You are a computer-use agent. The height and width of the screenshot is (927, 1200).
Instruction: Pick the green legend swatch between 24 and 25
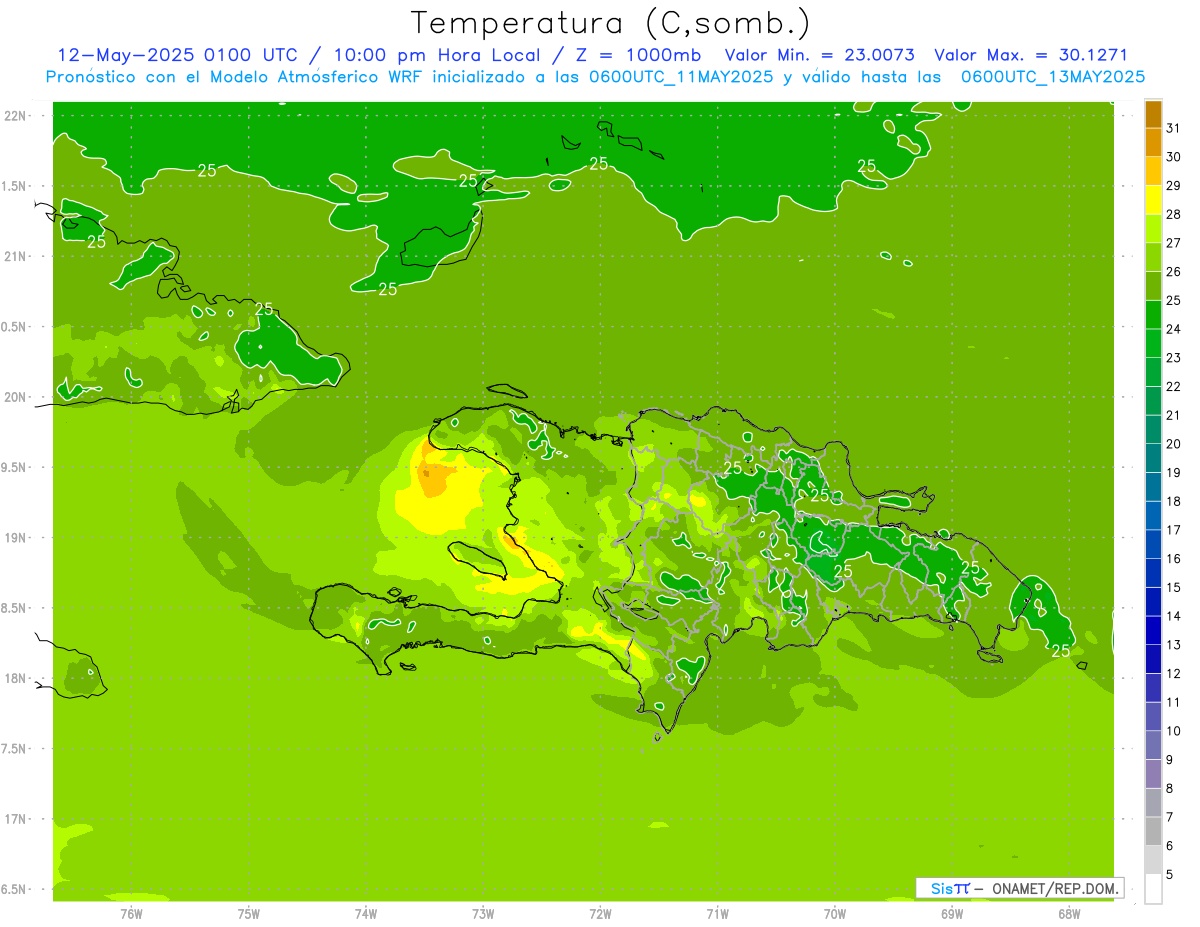click(1153, 315)
